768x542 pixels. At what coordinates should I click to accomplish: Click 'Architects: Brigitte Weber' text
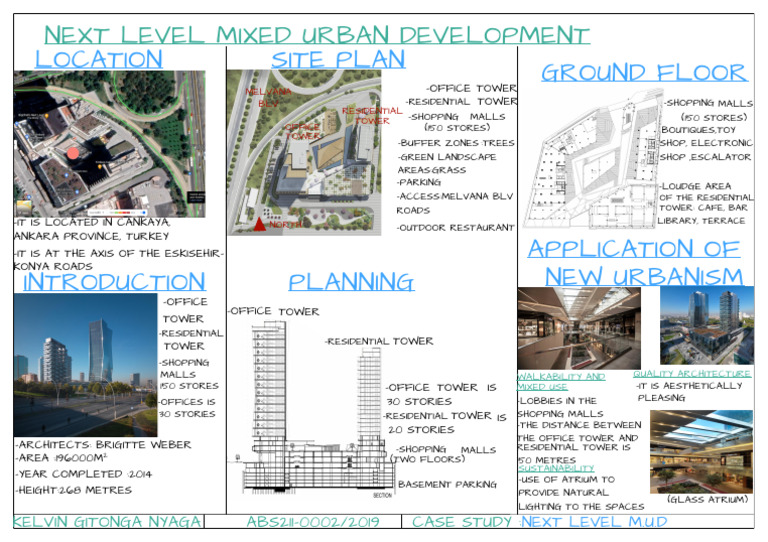[103, 445]
